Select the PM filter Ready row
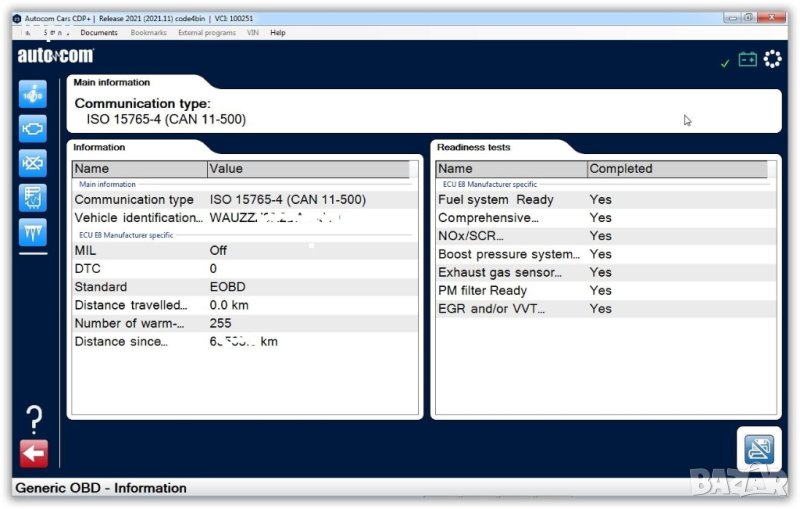Viewport: 800px width, 509px height. coord(600,291)
